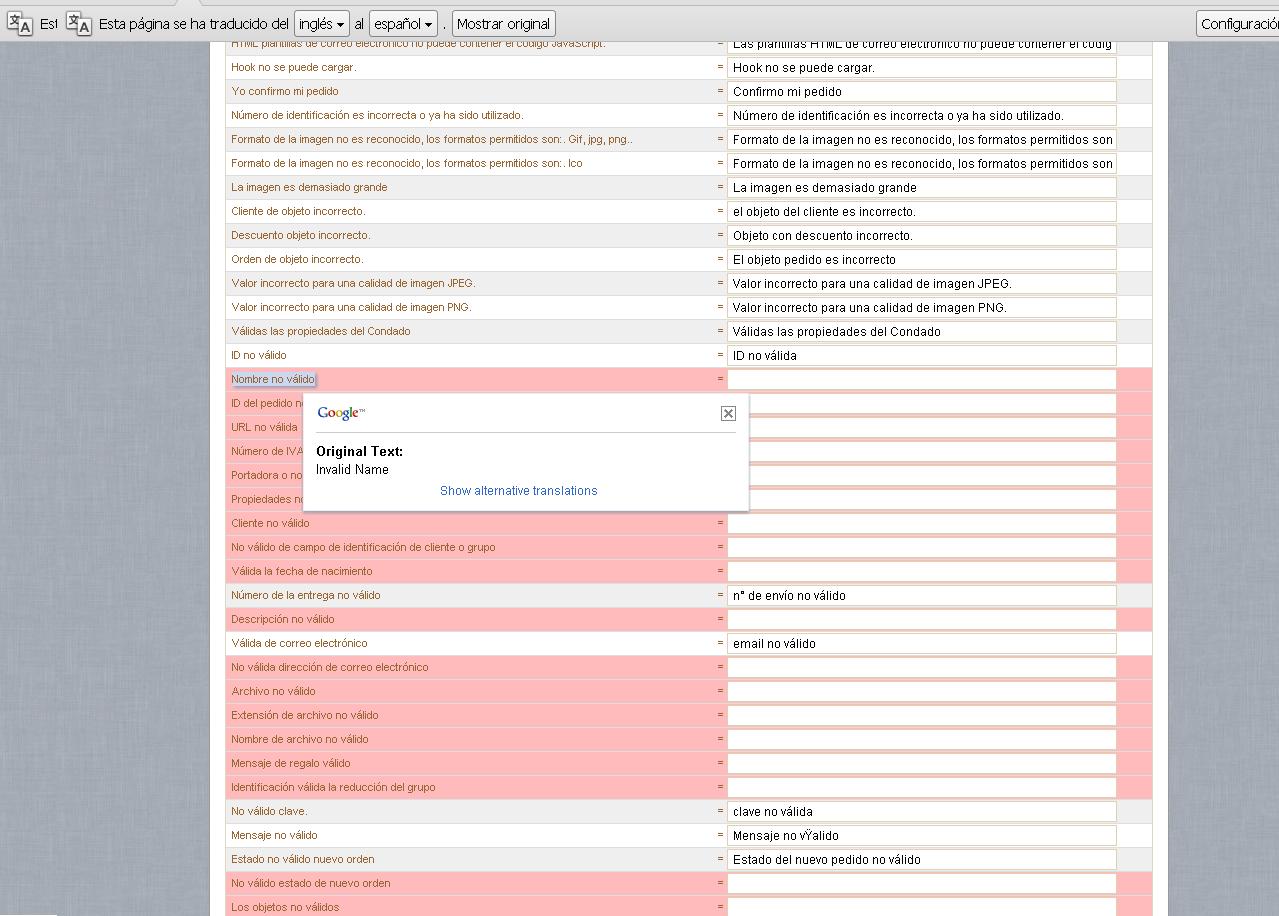Click the 'Estado del nuevo pedido no válido' field
This screenshot has width=1279, height=916.
[x=921, y=859]
